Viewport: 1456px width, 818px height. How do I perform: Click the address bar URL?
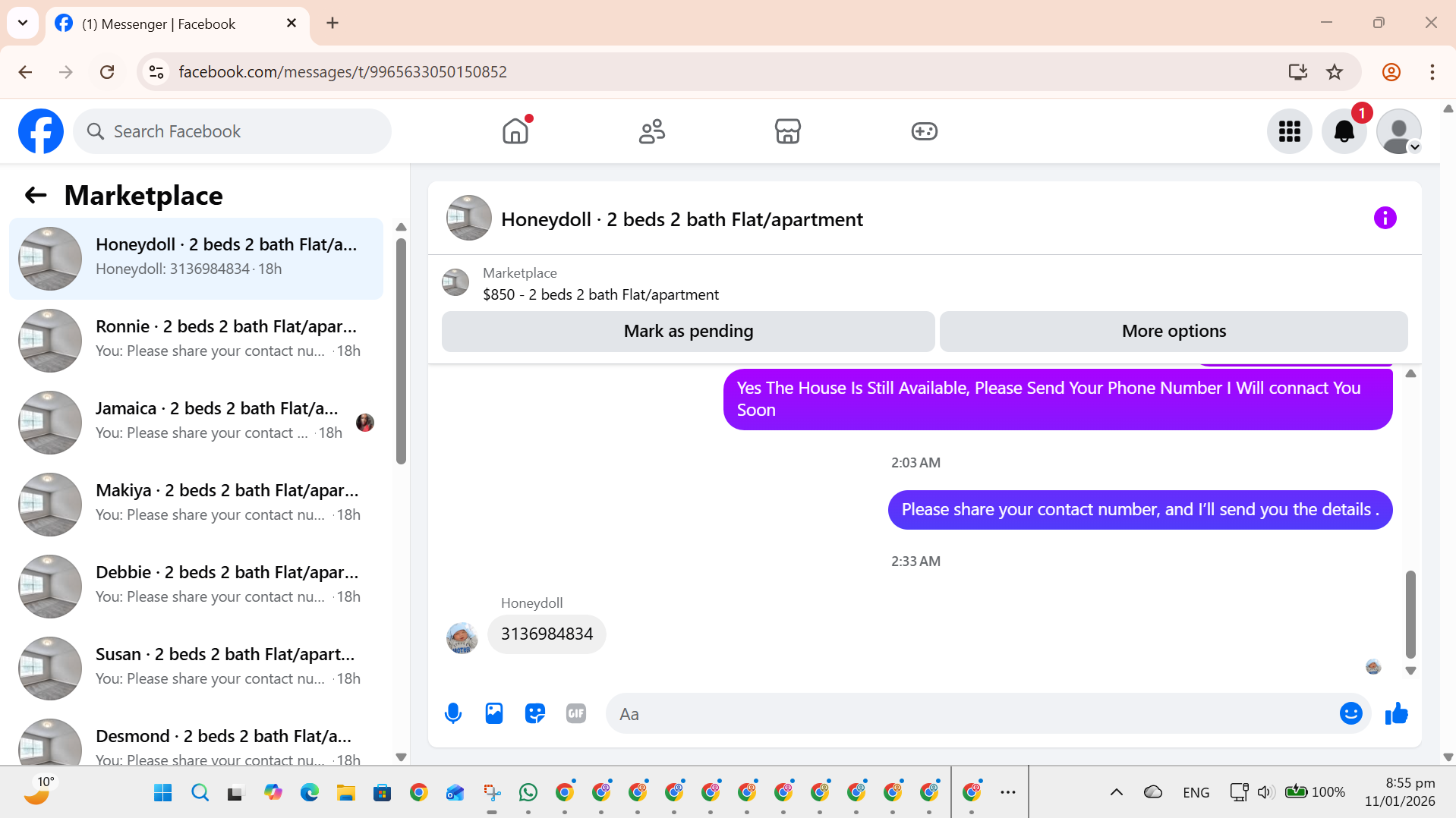pyautogui.click(x=342, y=72)
